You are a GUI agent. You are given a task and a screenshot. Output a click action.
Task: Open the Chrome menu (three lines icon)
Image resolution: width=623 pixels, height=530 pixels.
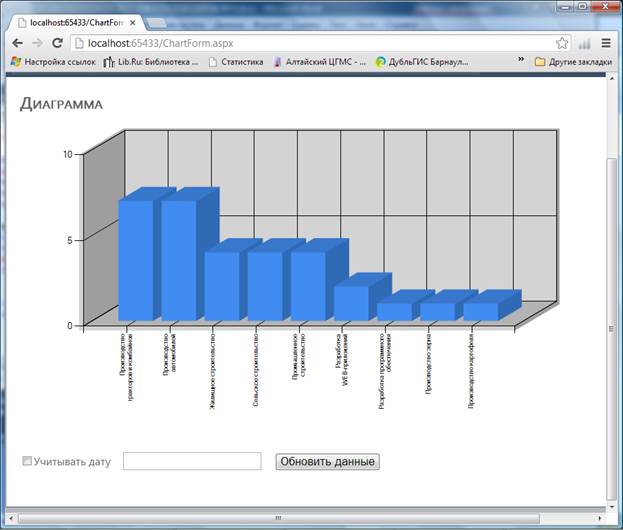[x=606, y=43]
